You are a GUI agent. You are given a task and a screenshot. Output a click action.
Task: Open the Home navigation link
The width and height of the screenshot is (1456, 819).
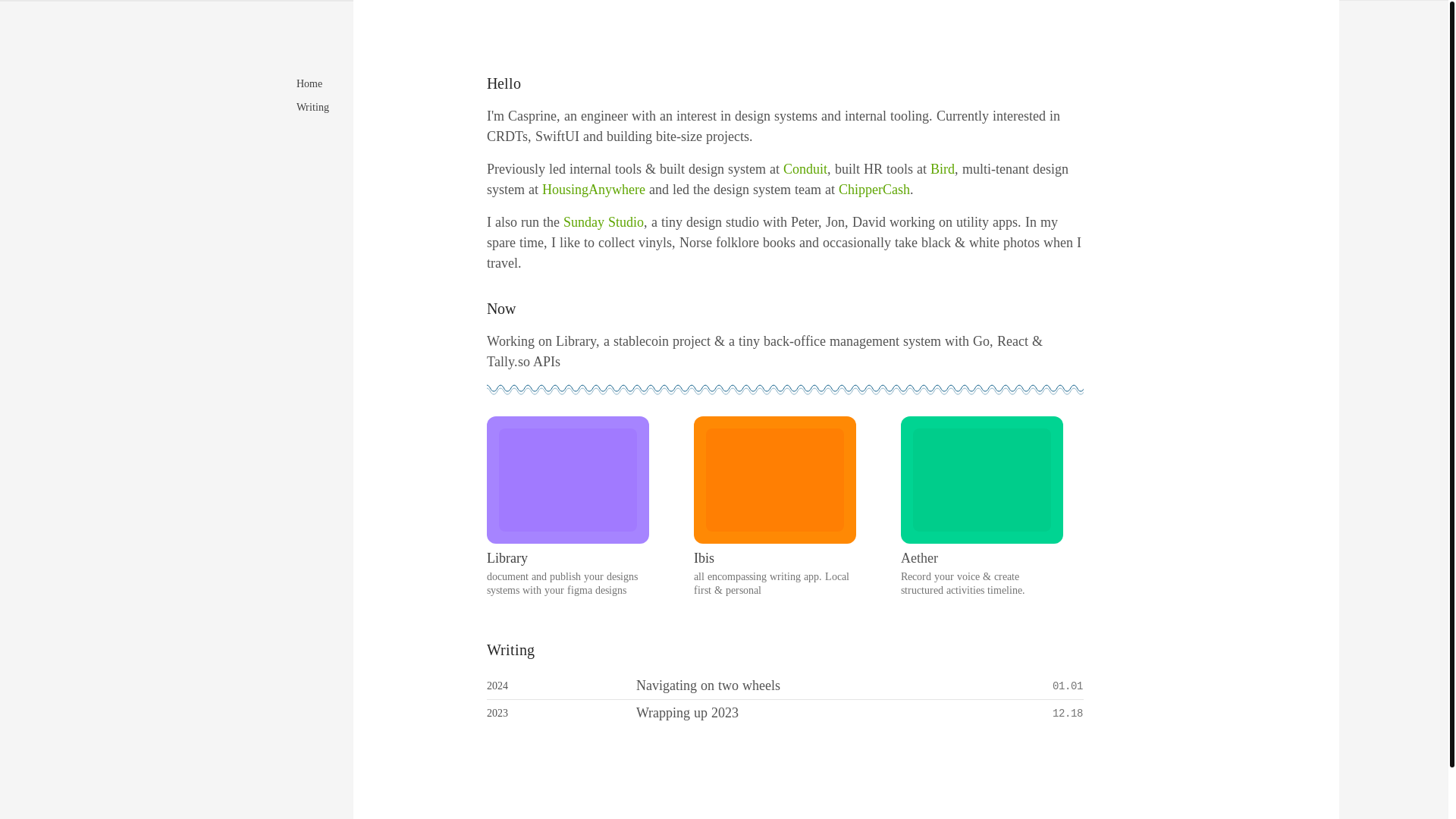pyautogui.click(x=309, y=84)
